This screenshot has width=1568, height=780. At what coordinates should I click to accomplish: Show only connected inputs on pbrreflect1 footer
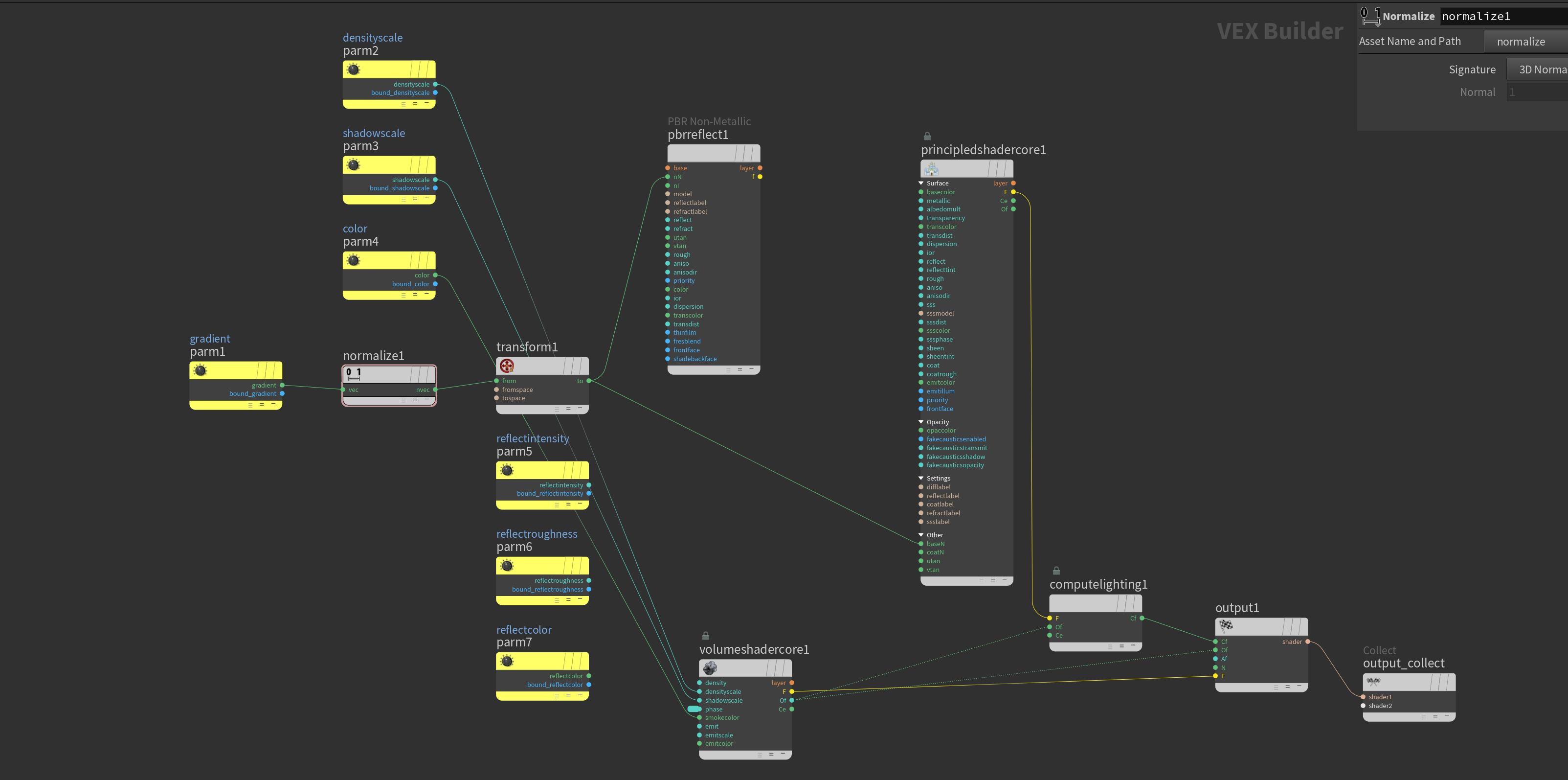tap(740, 369)
